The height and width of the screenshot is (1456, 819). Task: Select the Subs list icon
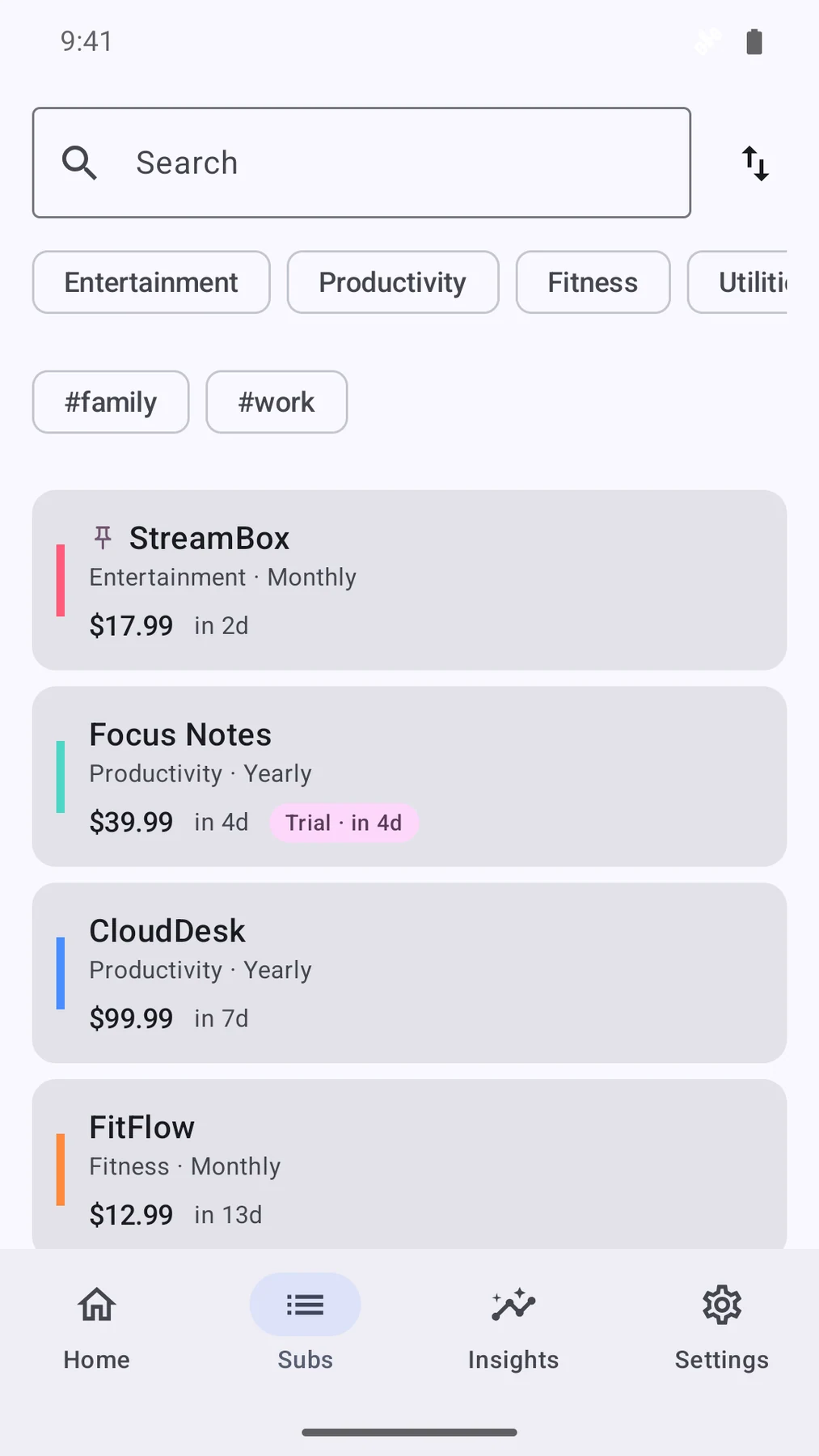pyautogui.click(x=305, y=1304)
